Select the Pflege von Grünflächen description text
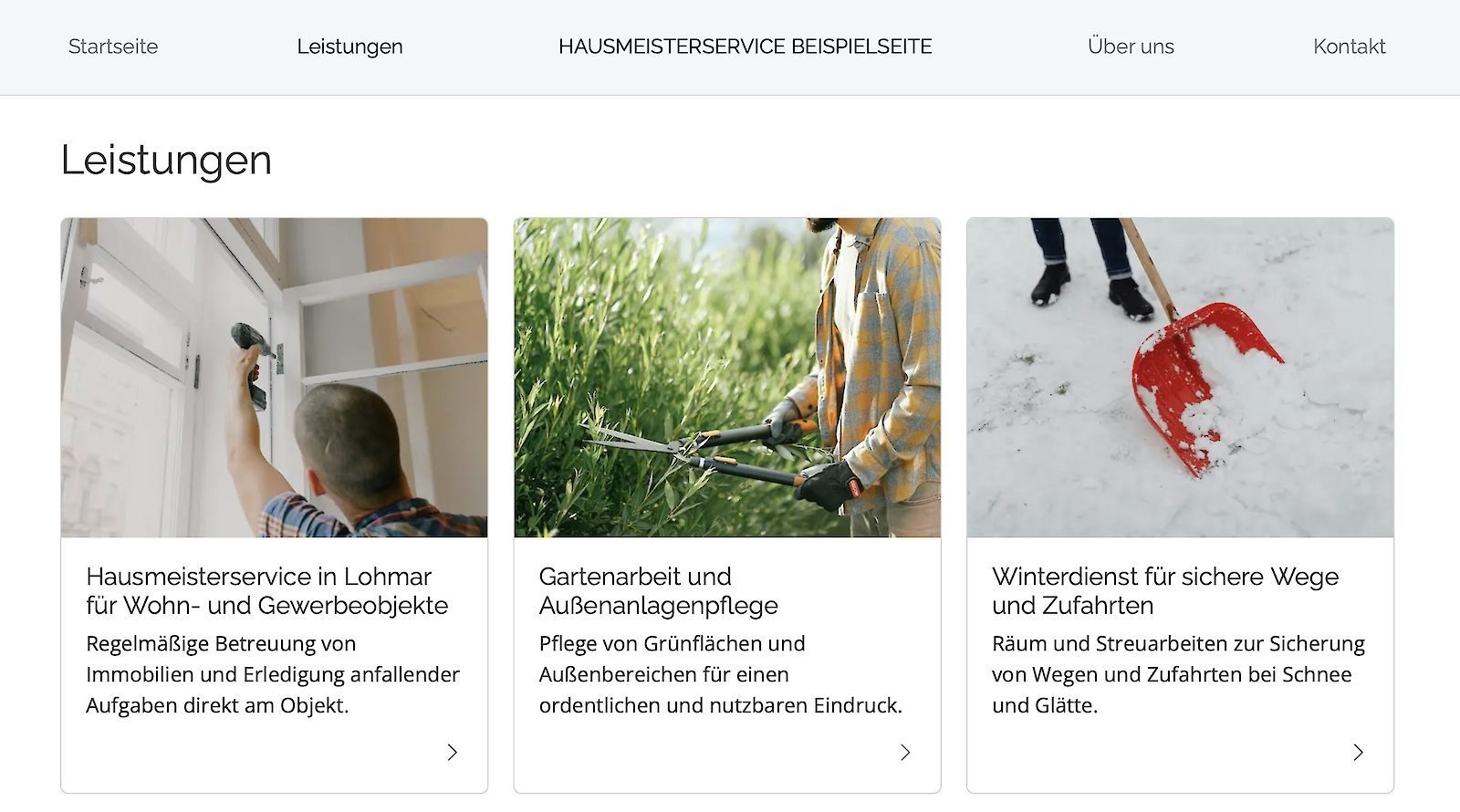 [x=721, y=674]
